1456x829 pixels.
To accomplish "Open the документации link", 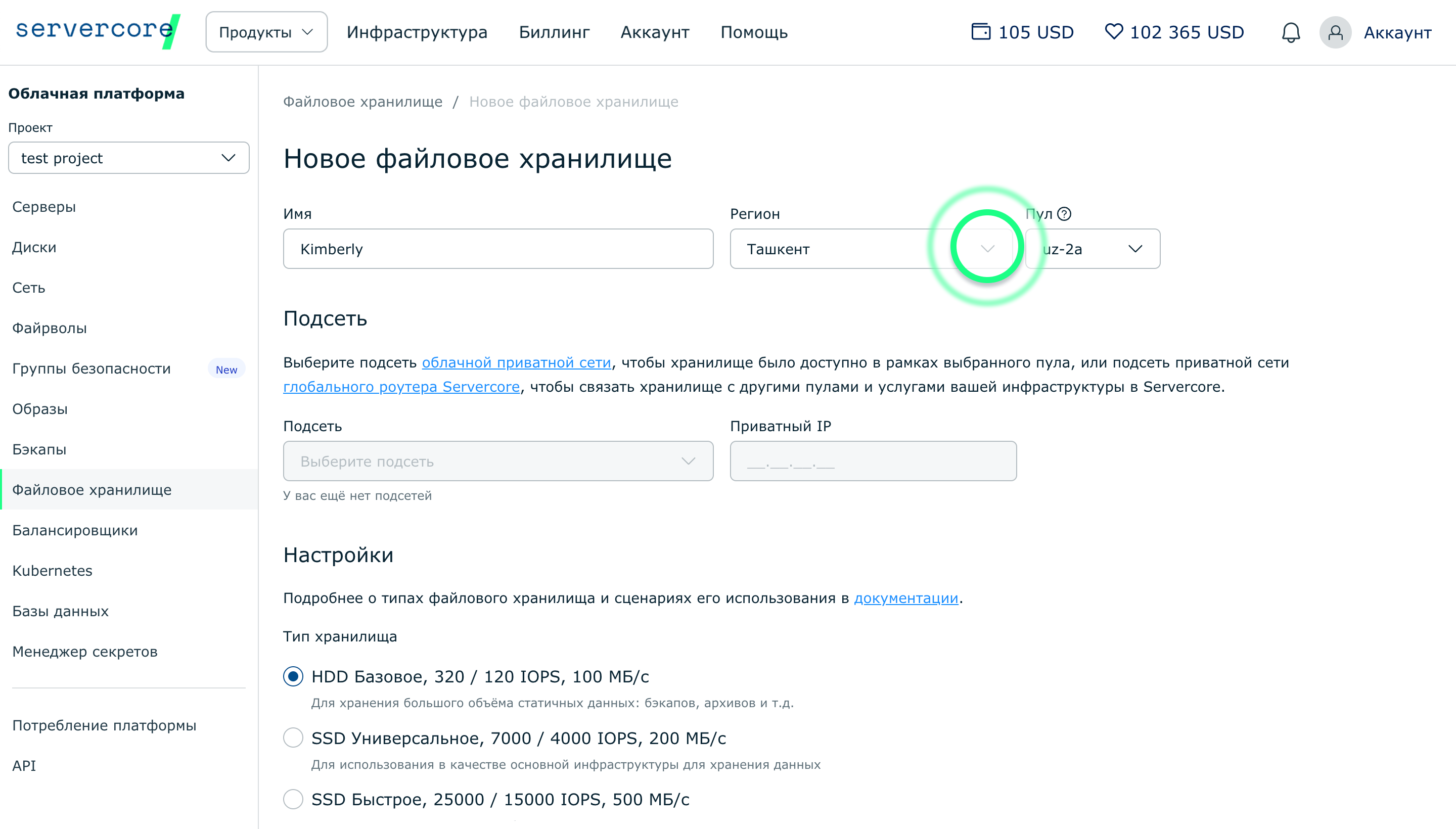I will click(x=905, y=598).
